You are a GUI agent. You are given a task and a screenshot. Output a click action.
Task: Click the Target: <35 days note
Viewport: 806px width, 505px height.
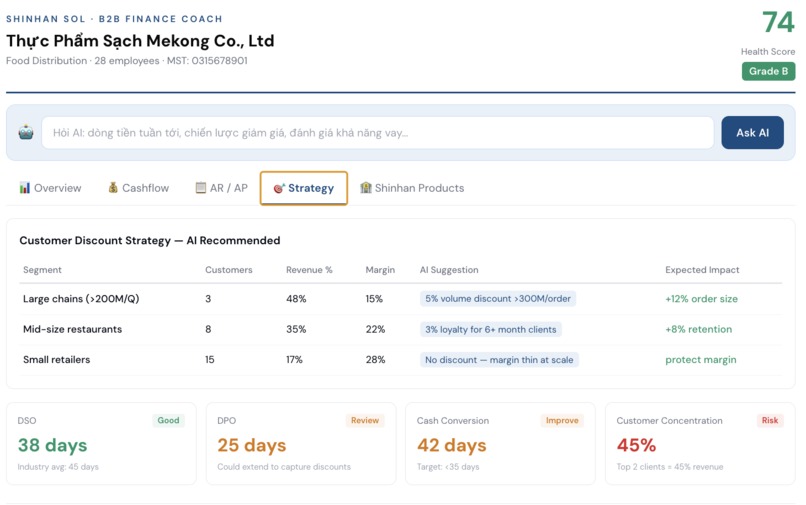click(x=448, y=467)
